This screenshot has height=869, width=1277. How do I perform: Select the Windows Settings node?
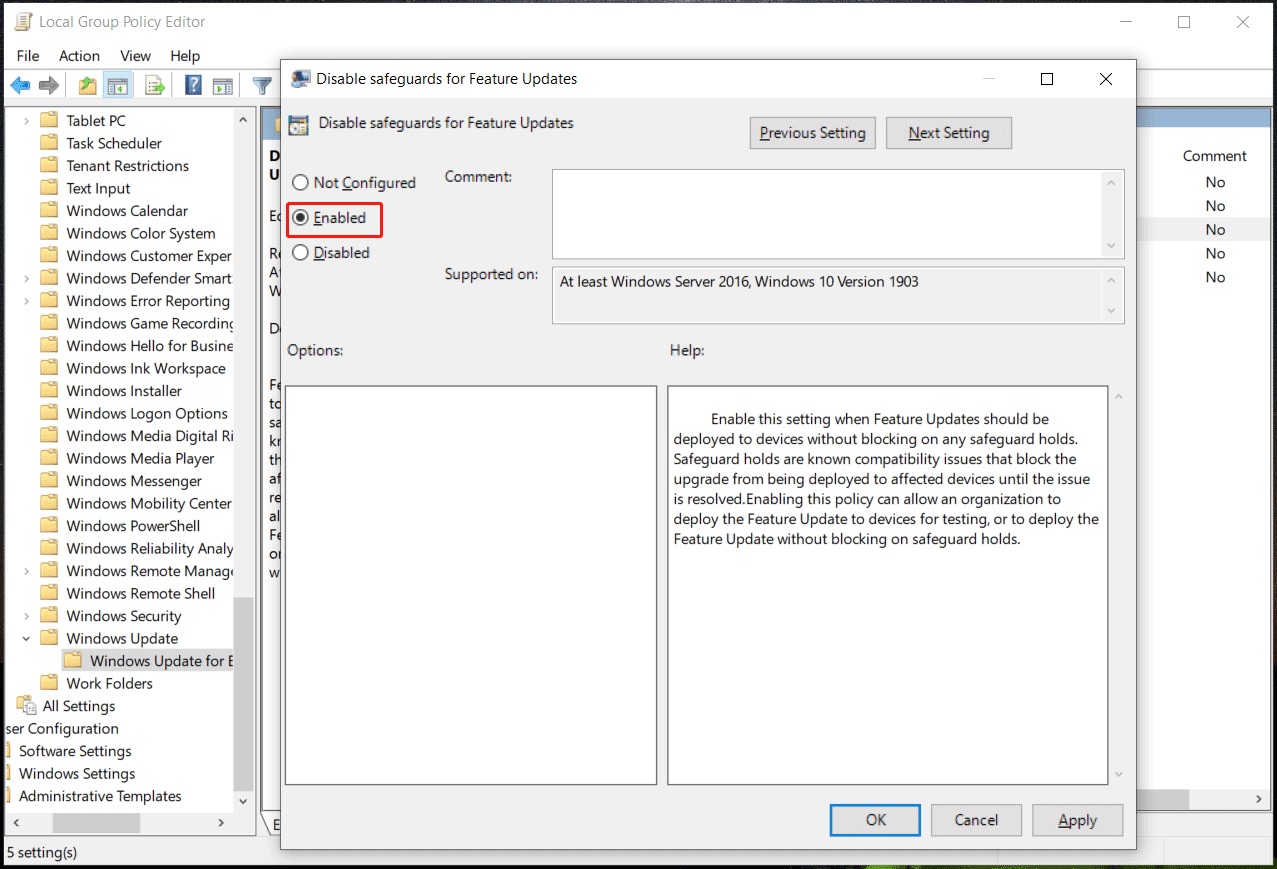pos(77,774)
